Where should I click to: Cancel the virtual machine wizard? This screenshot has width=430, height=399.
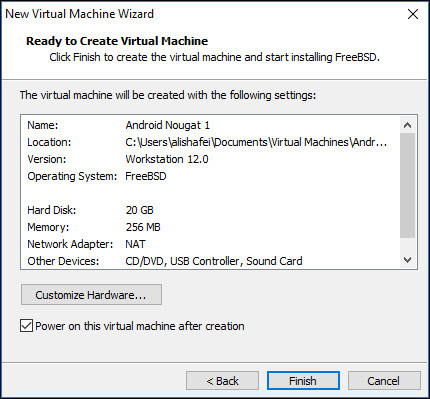pyautogui.click(x=384, y=381)
